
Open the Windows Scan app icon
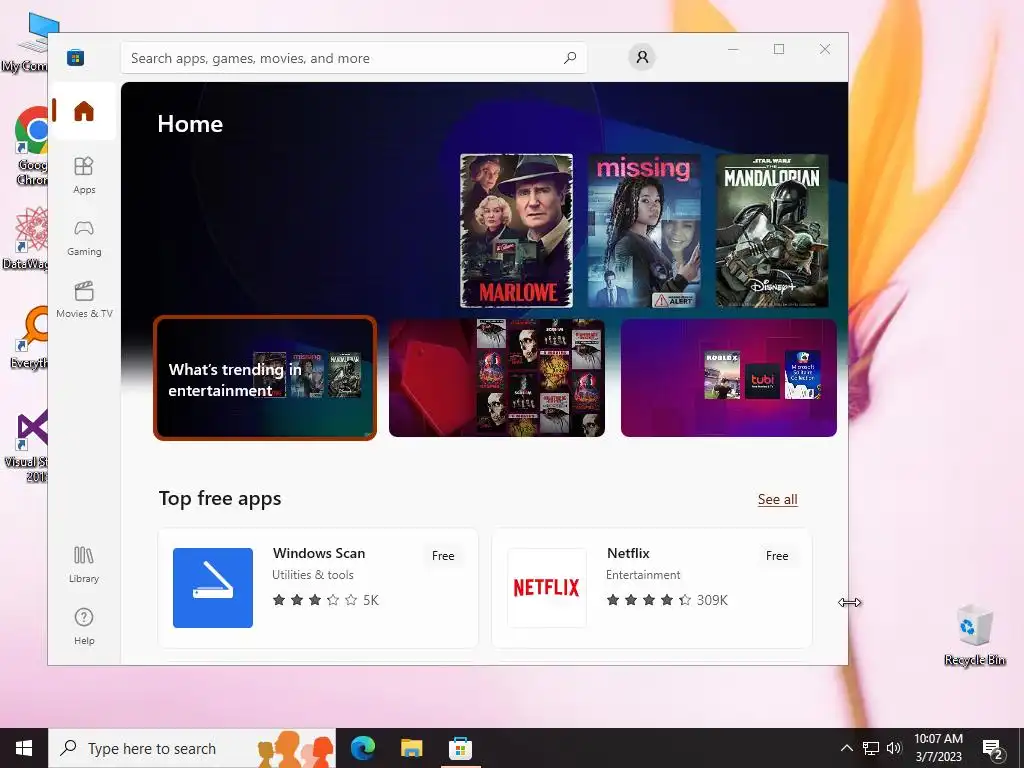[x=212, y=588]
